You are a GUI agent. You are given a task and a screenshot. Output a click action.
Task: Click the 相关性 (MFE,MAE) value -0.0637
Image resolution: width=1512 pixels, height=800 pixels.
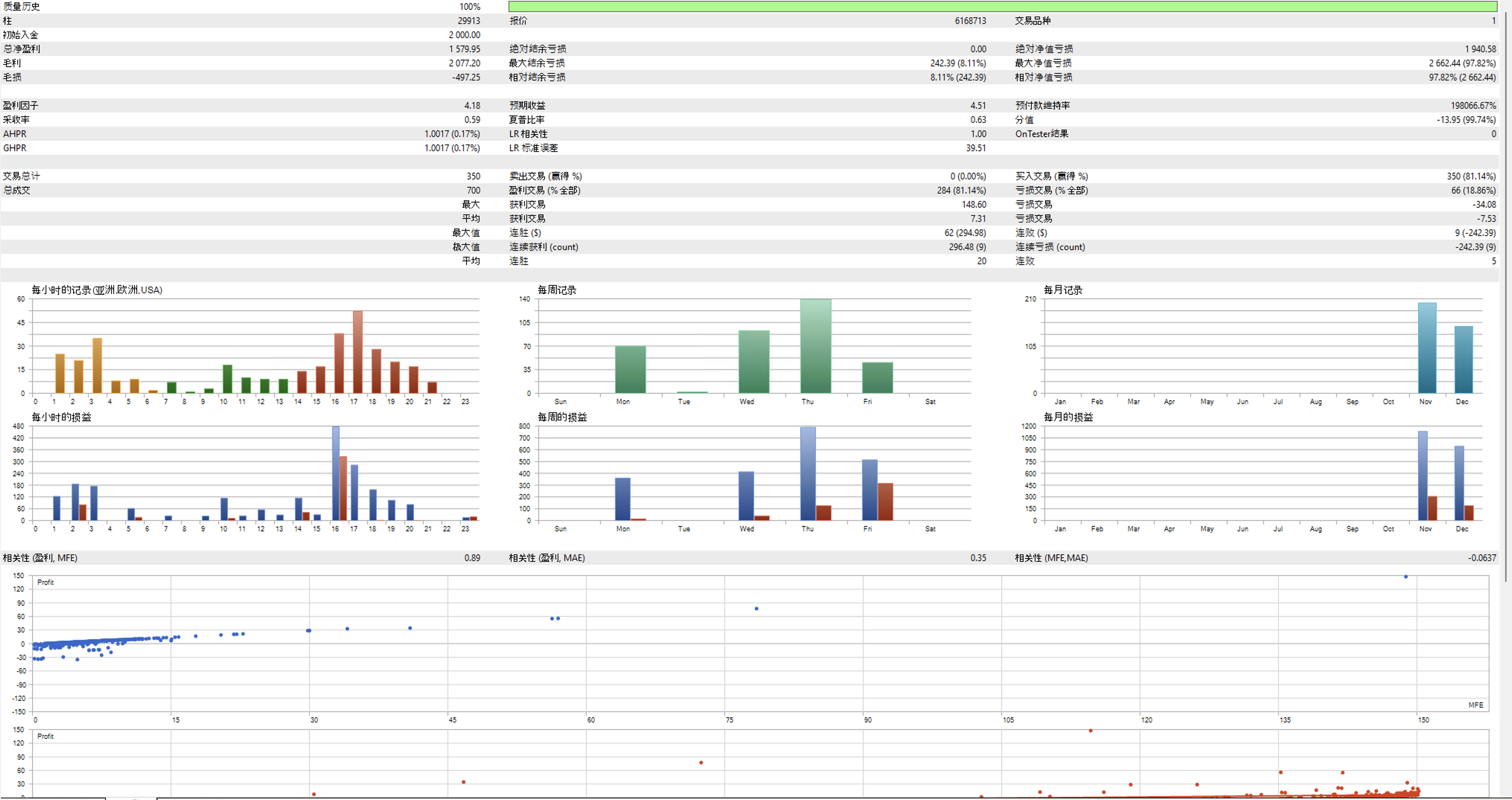pos(1482,558)
